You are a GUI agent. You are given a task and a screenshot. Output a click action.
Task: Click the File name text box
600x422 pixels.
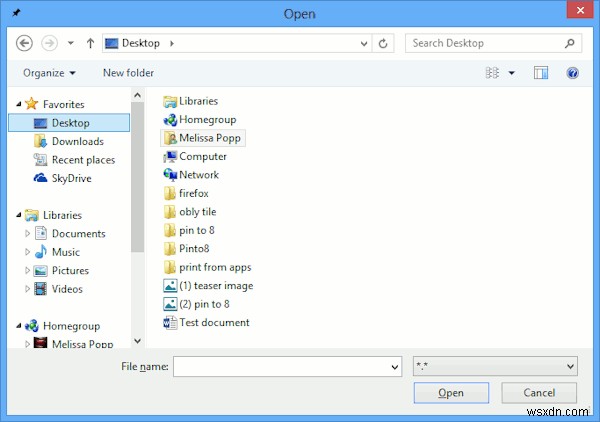click(x=281, y=367)
